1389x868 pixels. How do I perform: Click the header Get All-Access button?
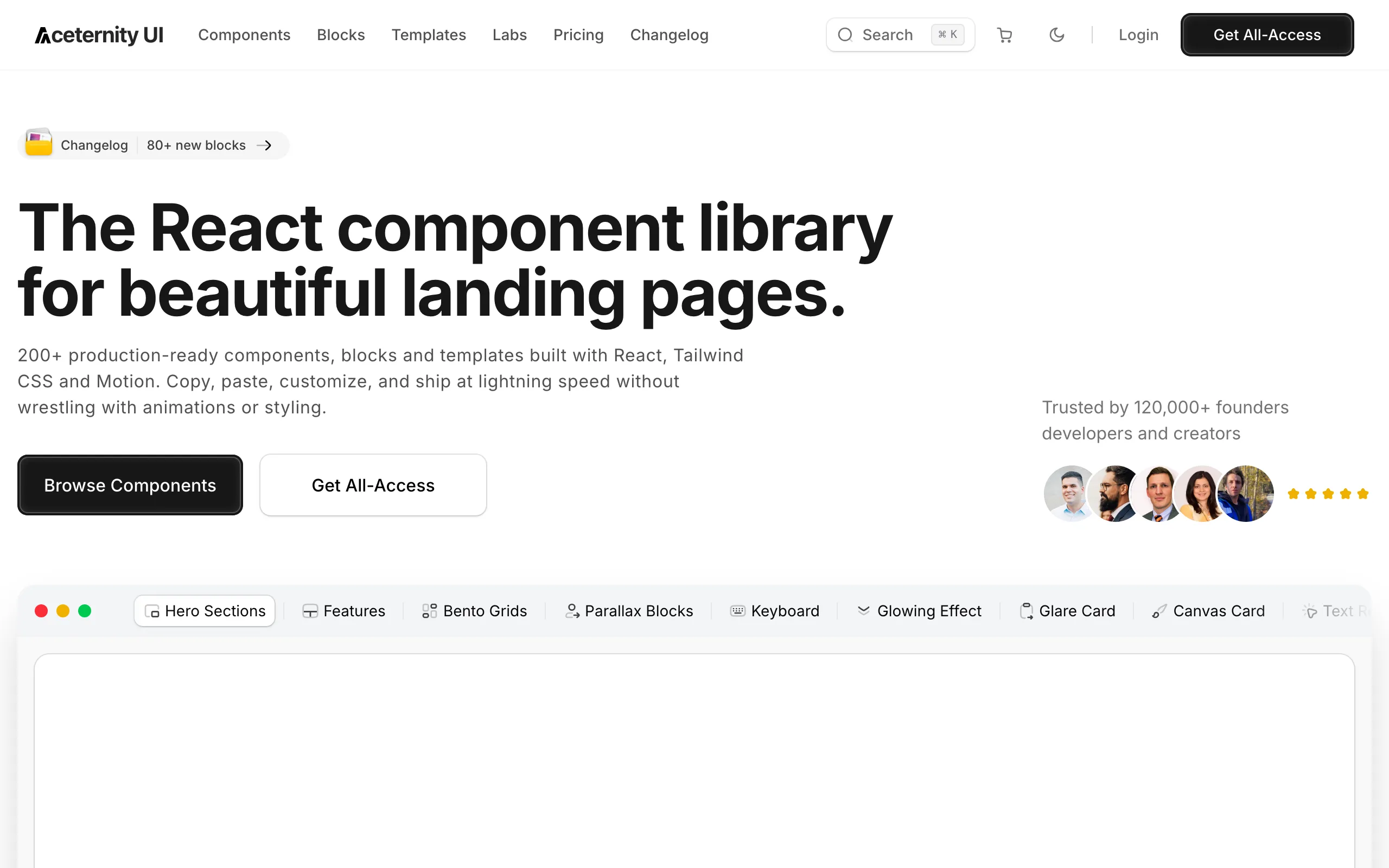[1267, 35]
